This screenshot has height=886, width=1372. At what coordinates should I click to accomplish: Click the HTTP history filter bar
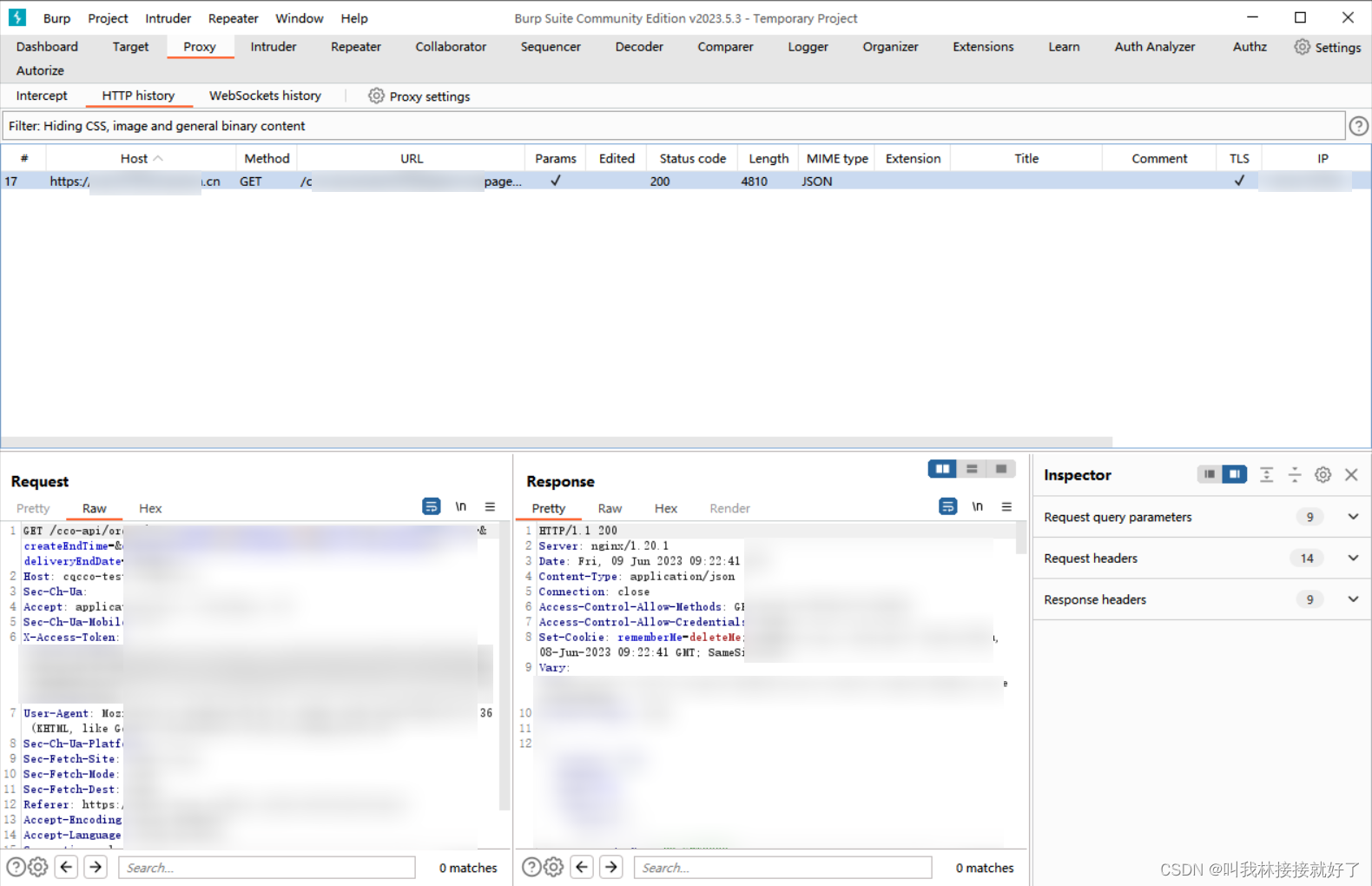[674, 126]
